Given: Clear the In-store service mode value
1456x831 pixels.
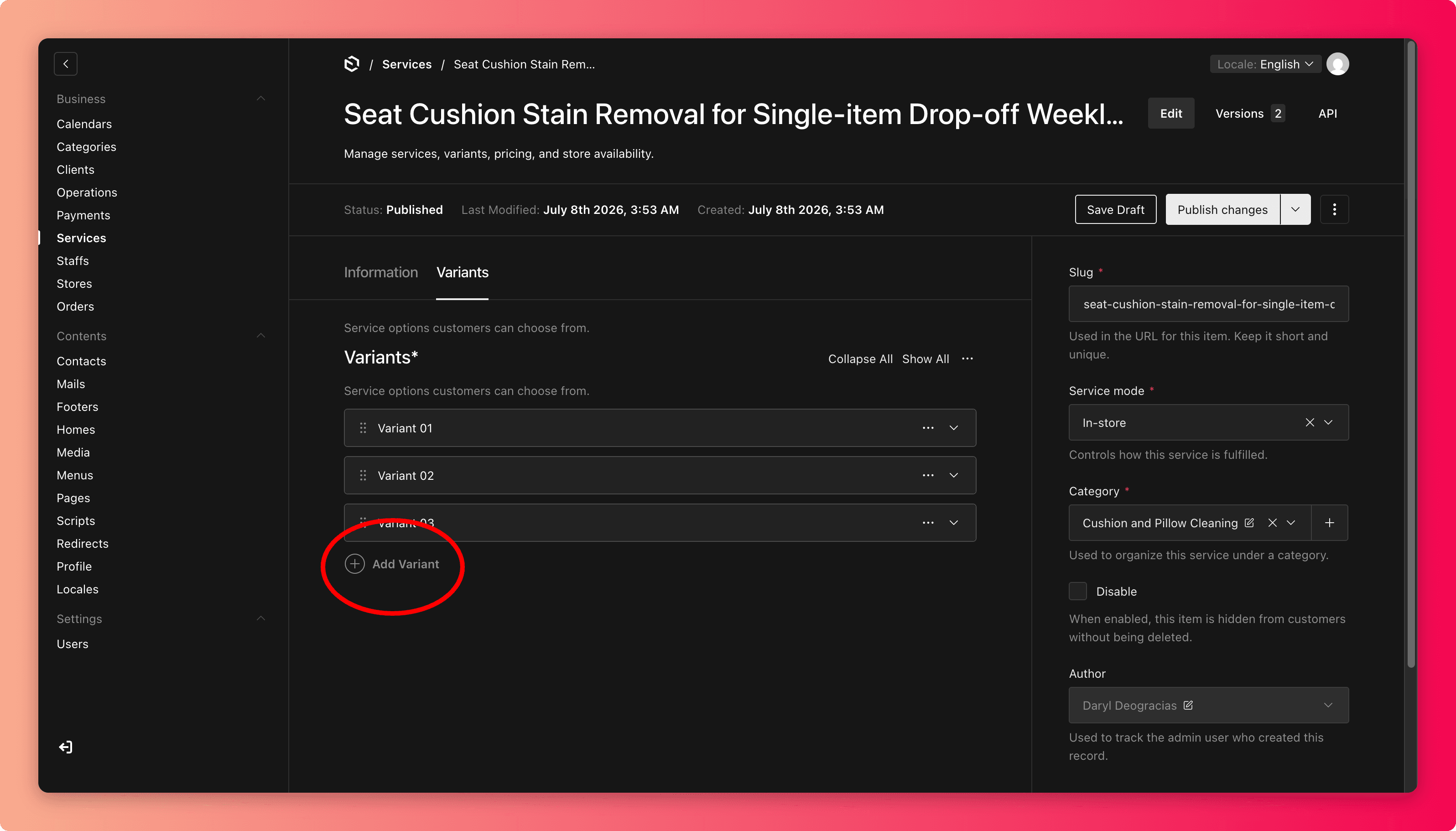Looking at the screenshot, I should (x=1310, y=422).
